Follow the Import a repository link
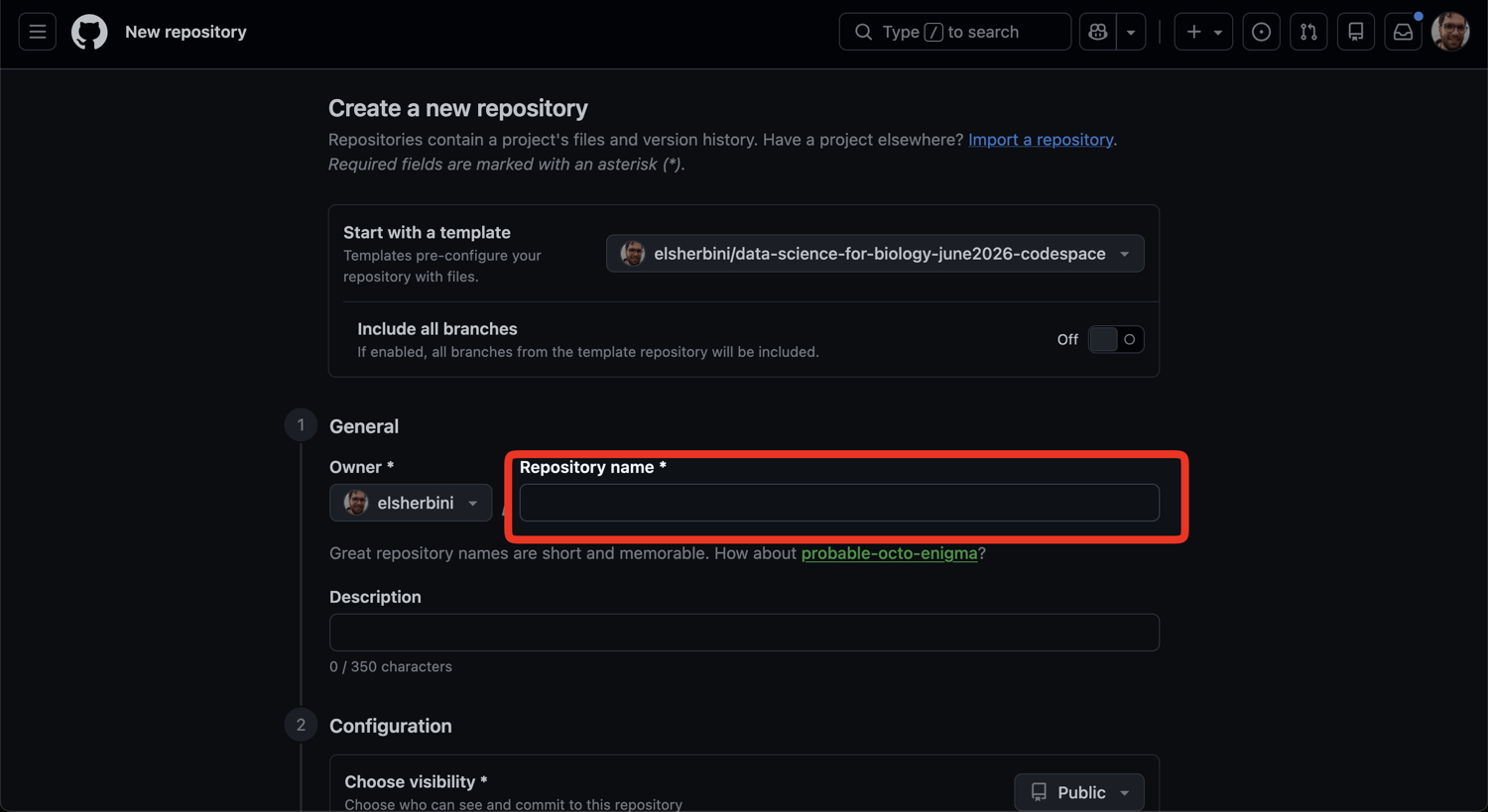1488x812 pixels. coord(1041,140)
